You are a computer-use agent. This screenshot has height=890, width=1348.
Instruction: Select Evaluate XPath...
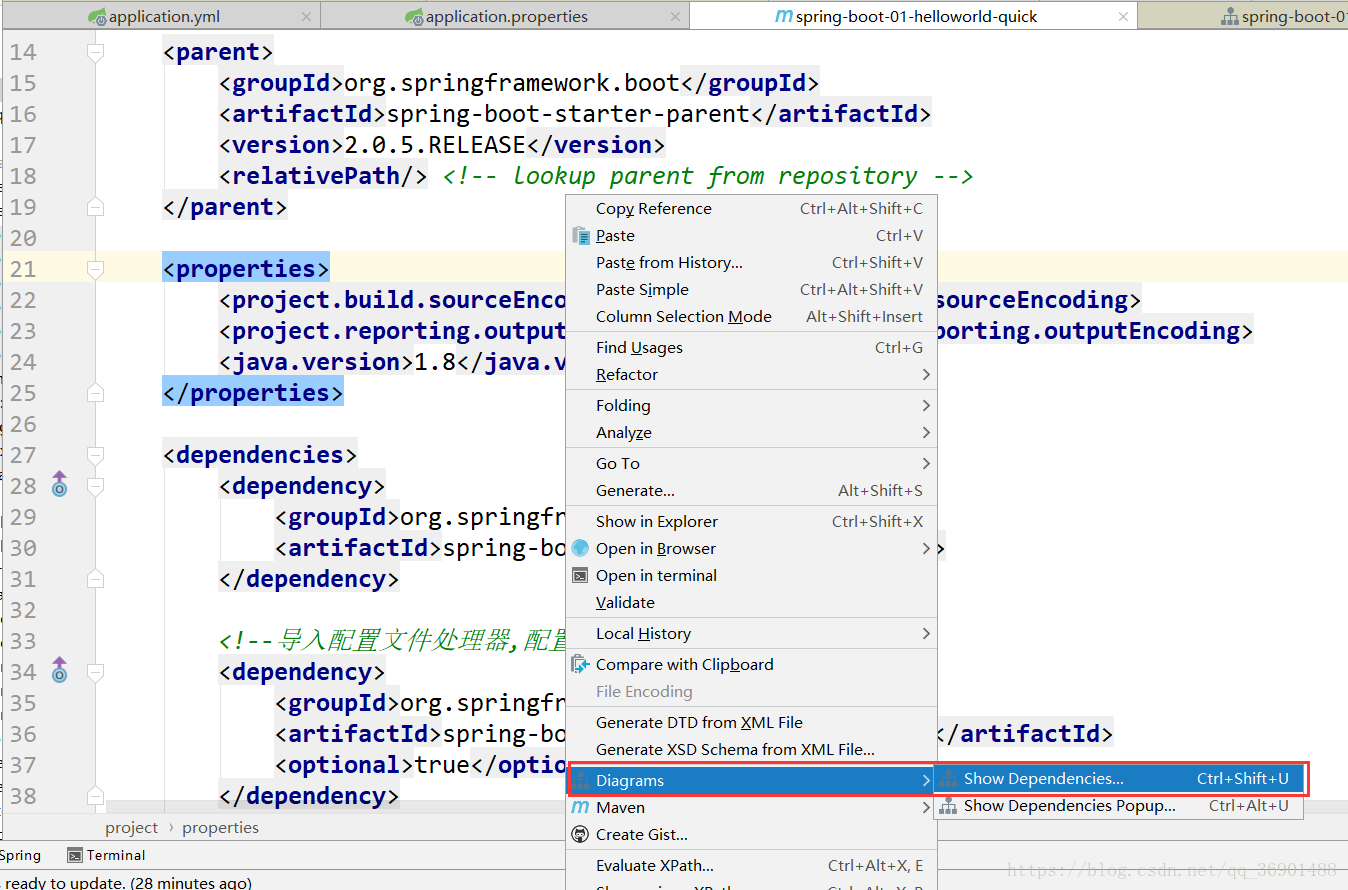[x=751, y=866]
